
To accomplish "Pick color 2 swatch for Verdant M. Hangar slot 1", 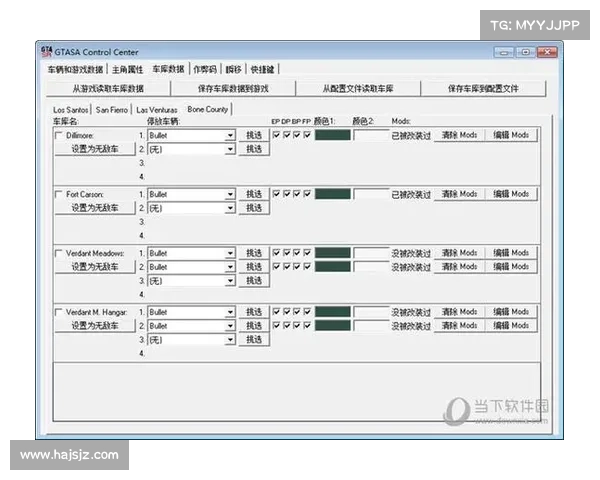I will click(x=371, y=312).
